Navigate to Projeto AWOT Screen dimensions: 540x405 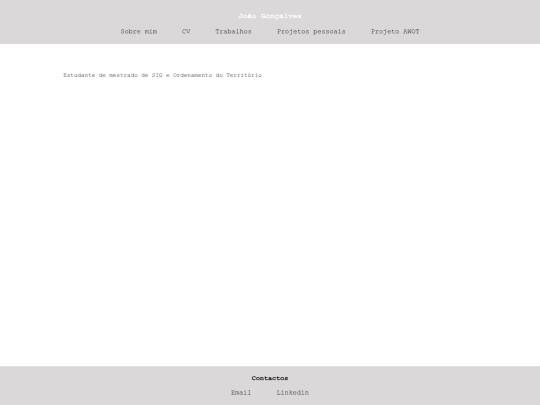(x=395, y=32)
